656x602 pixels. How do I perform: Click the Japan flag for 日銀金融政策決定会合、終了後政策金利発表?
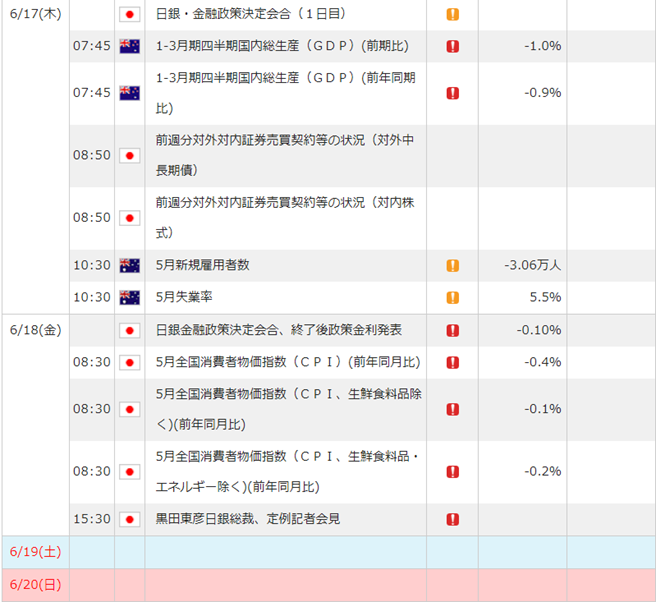[x=130, y=330]
